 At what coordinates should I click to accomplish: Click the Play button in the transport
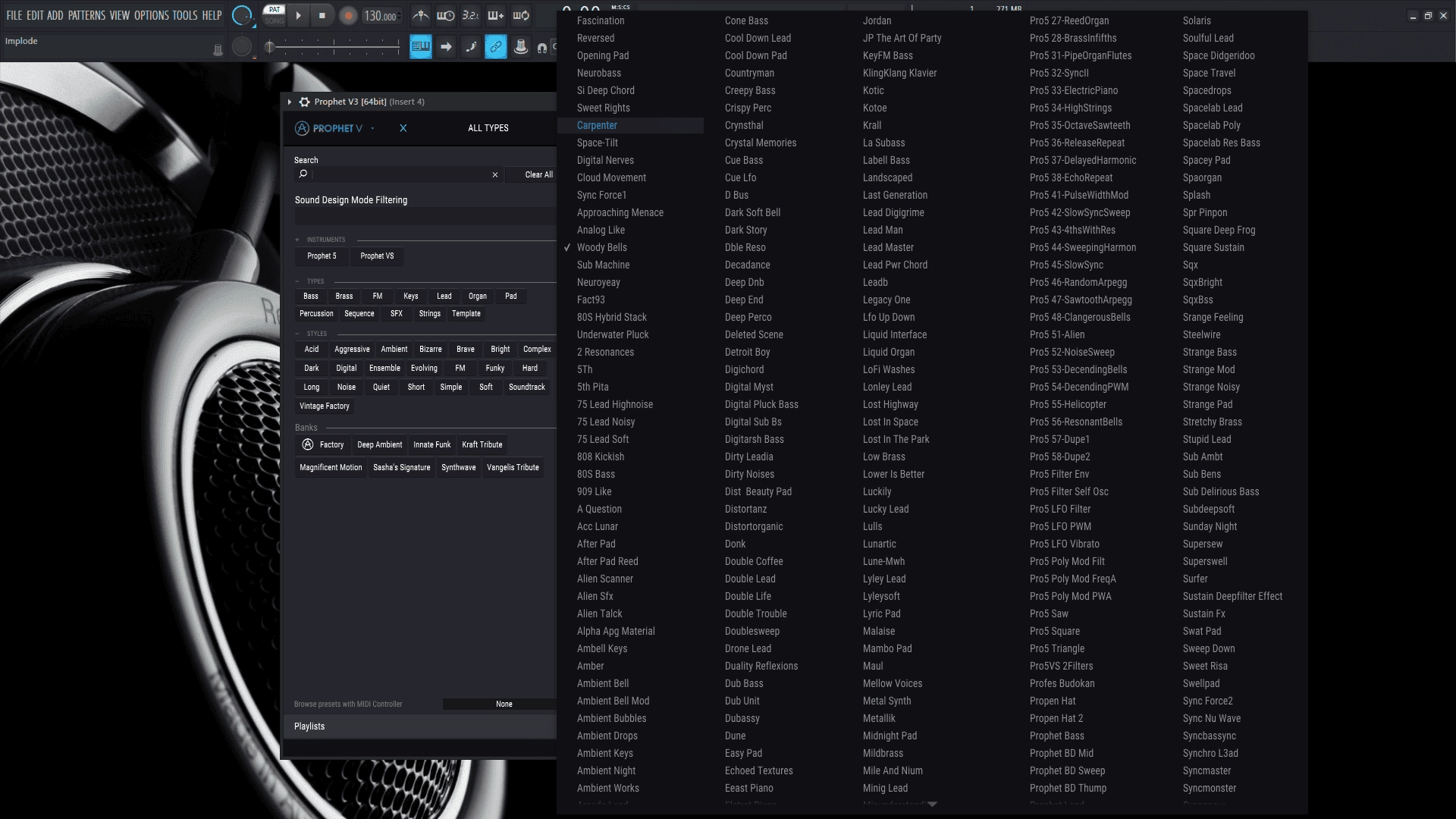tap(298, 15)
